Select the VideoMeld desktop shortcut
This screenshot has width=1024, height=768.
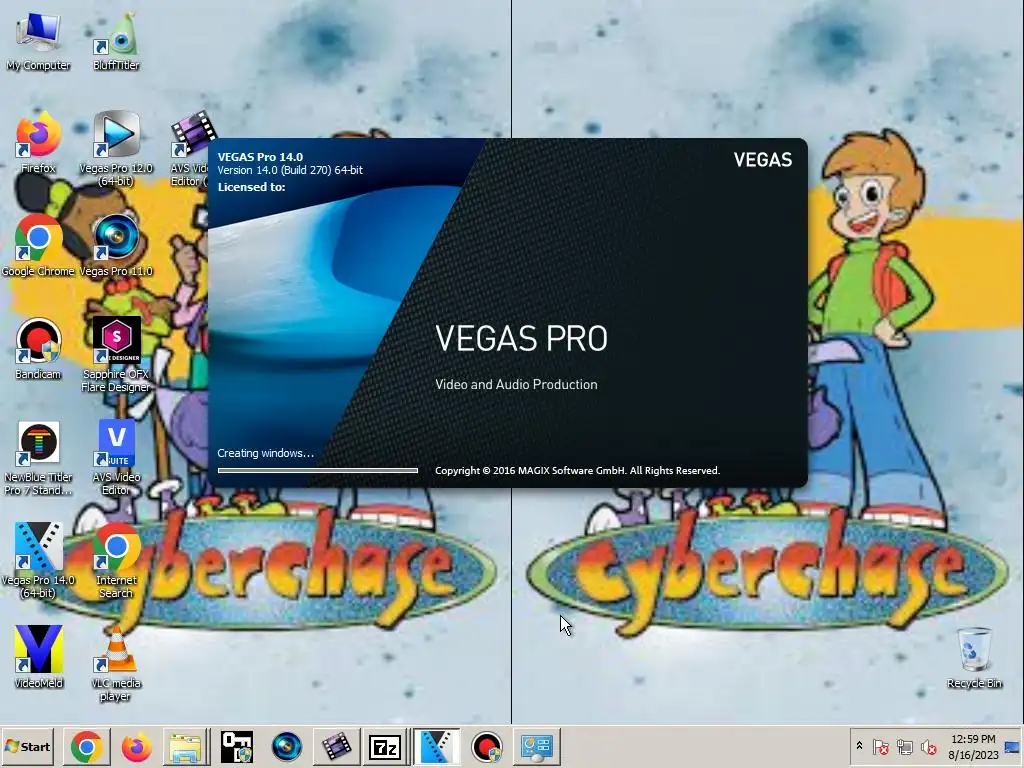(x=38, y=658)
